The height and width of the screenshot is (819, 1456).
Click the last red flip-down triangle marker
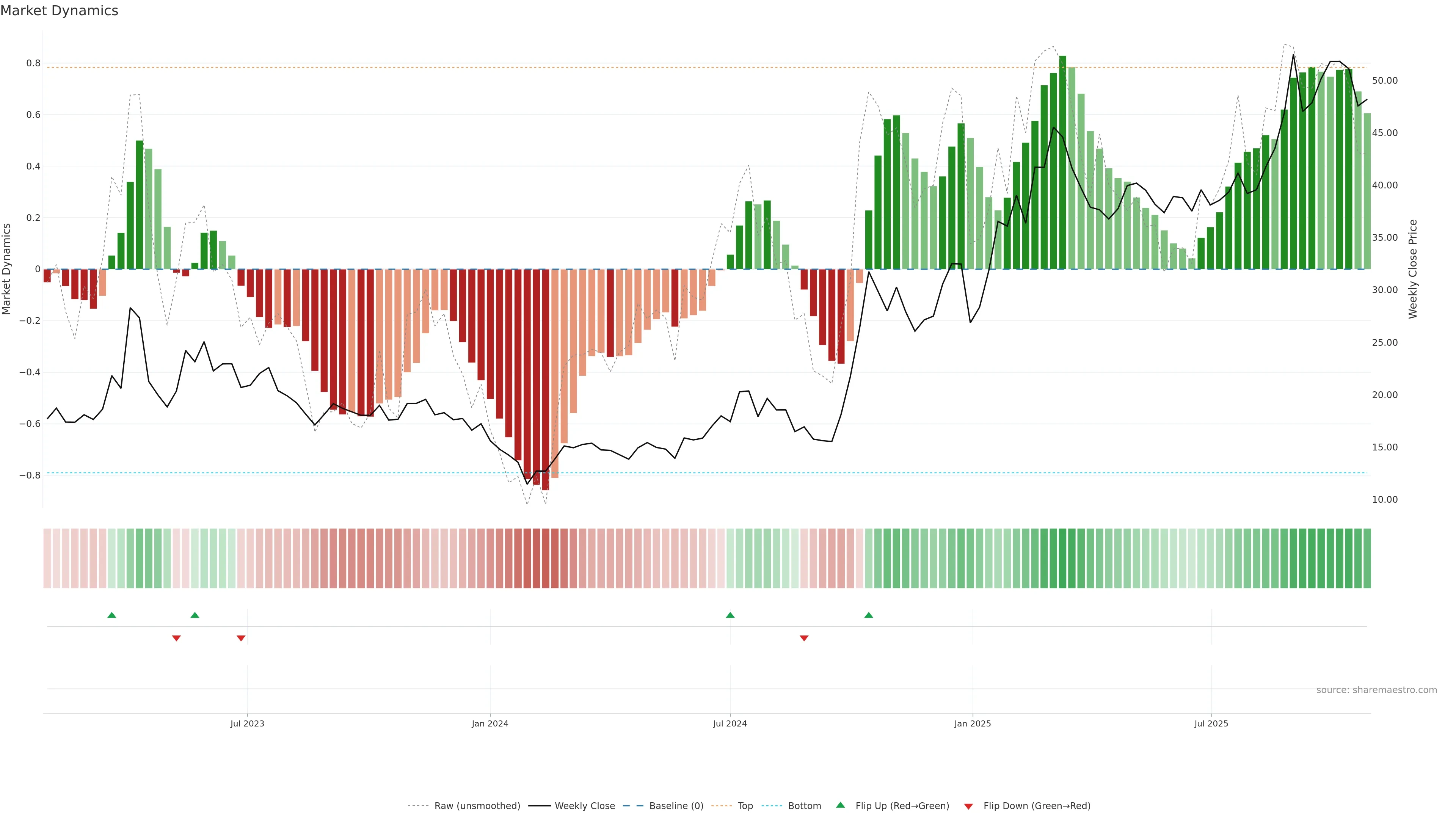[x=804, y=638]
